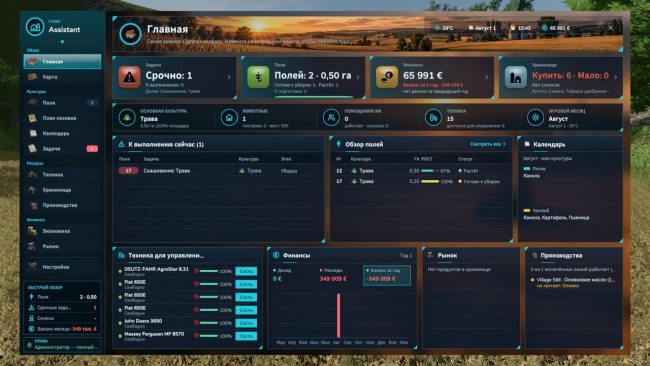This screenshot has width=650, height=366.
Task: Click the Хранилища sidebar icon
Action: tap(32, 190)
